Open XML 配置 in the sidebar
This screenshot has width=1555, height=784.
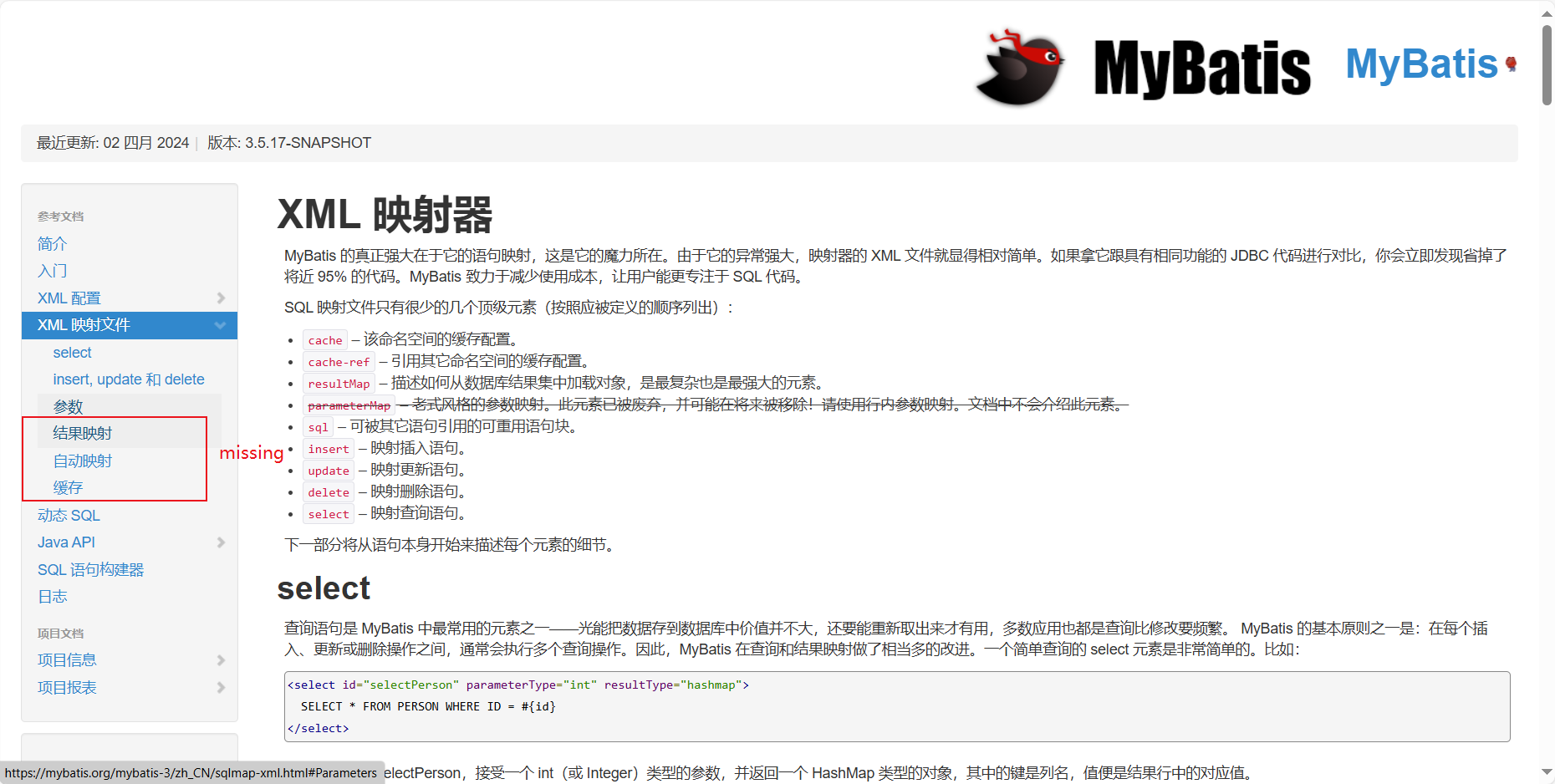point(69,298)
